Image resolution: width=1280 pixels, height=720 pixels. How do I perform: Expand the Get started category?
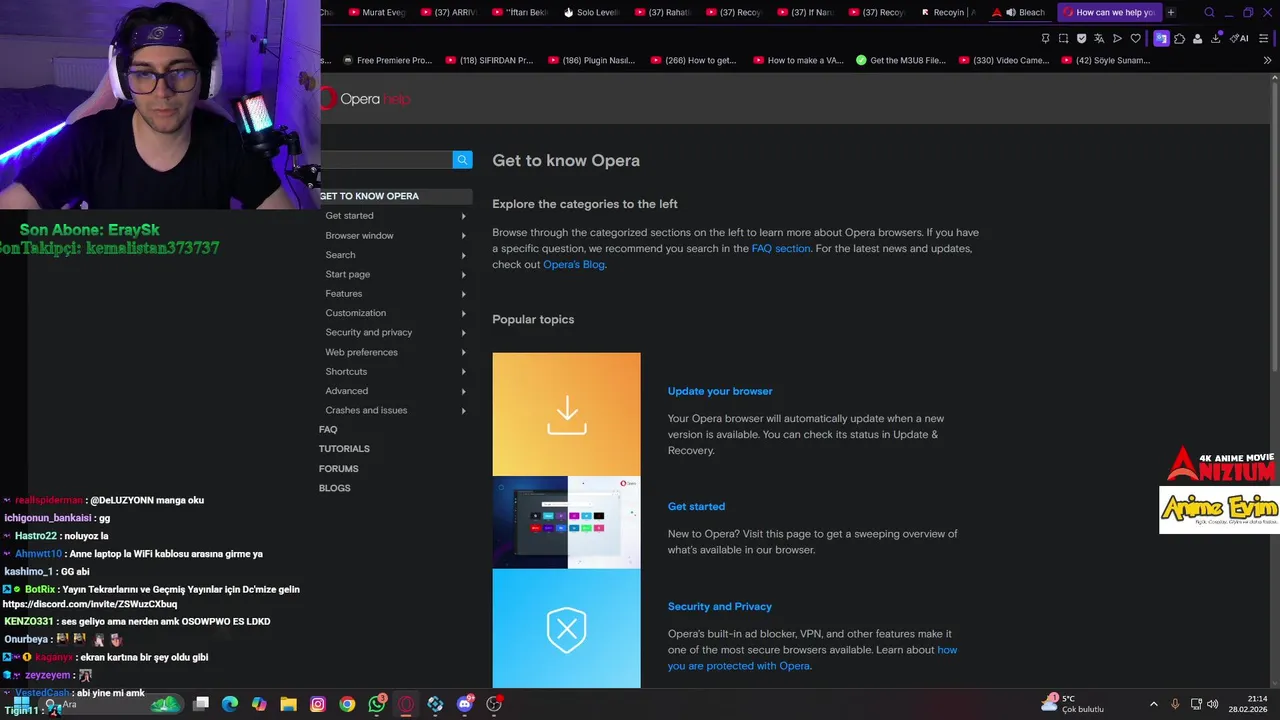click(394, 216)
